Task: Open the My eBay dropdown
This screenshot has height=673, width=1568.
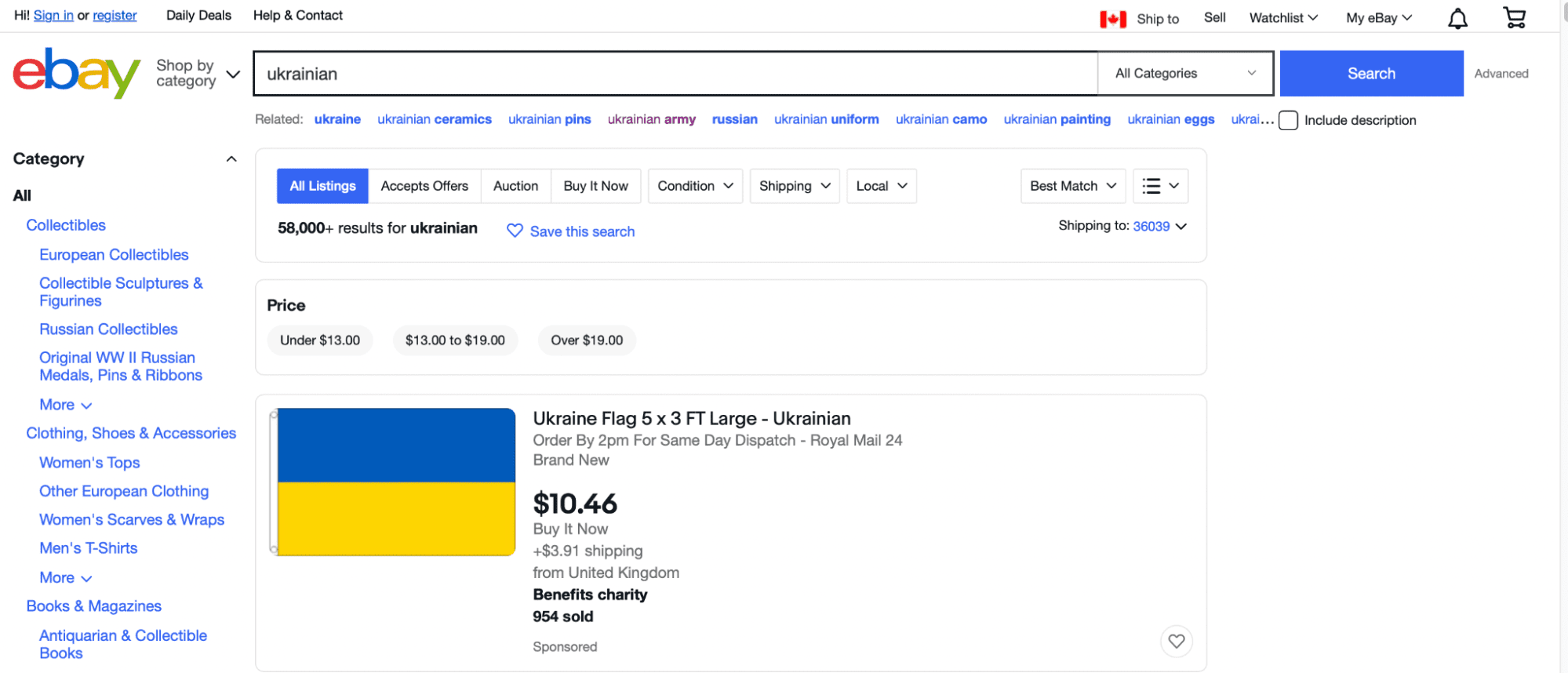Action: tap(1379, 17)
